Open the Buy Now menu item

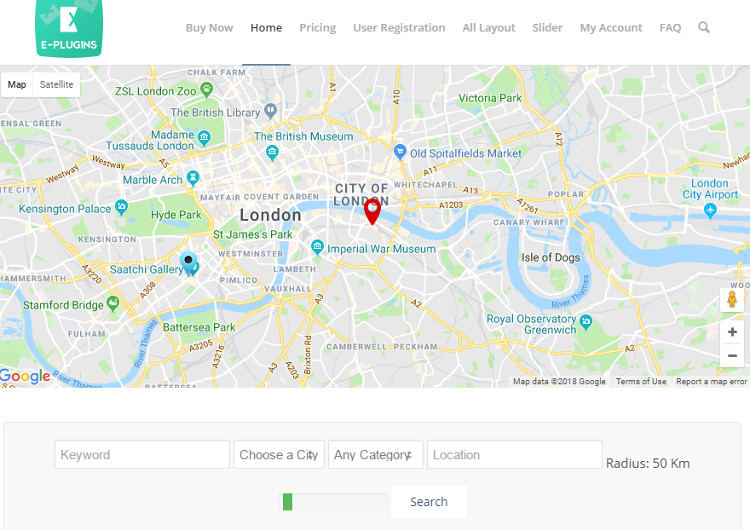click(210, 28)
